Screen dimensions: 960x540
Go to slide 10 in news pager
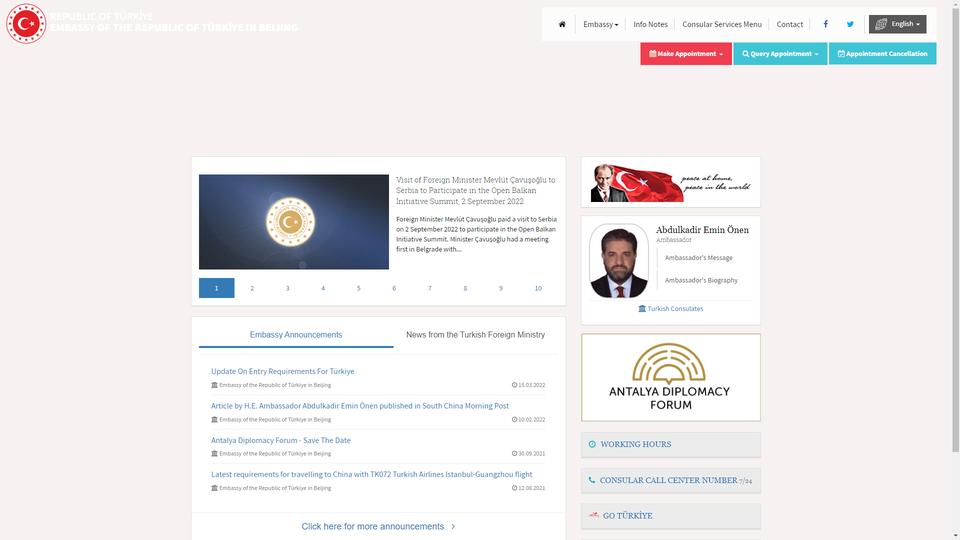pos(538,288)
